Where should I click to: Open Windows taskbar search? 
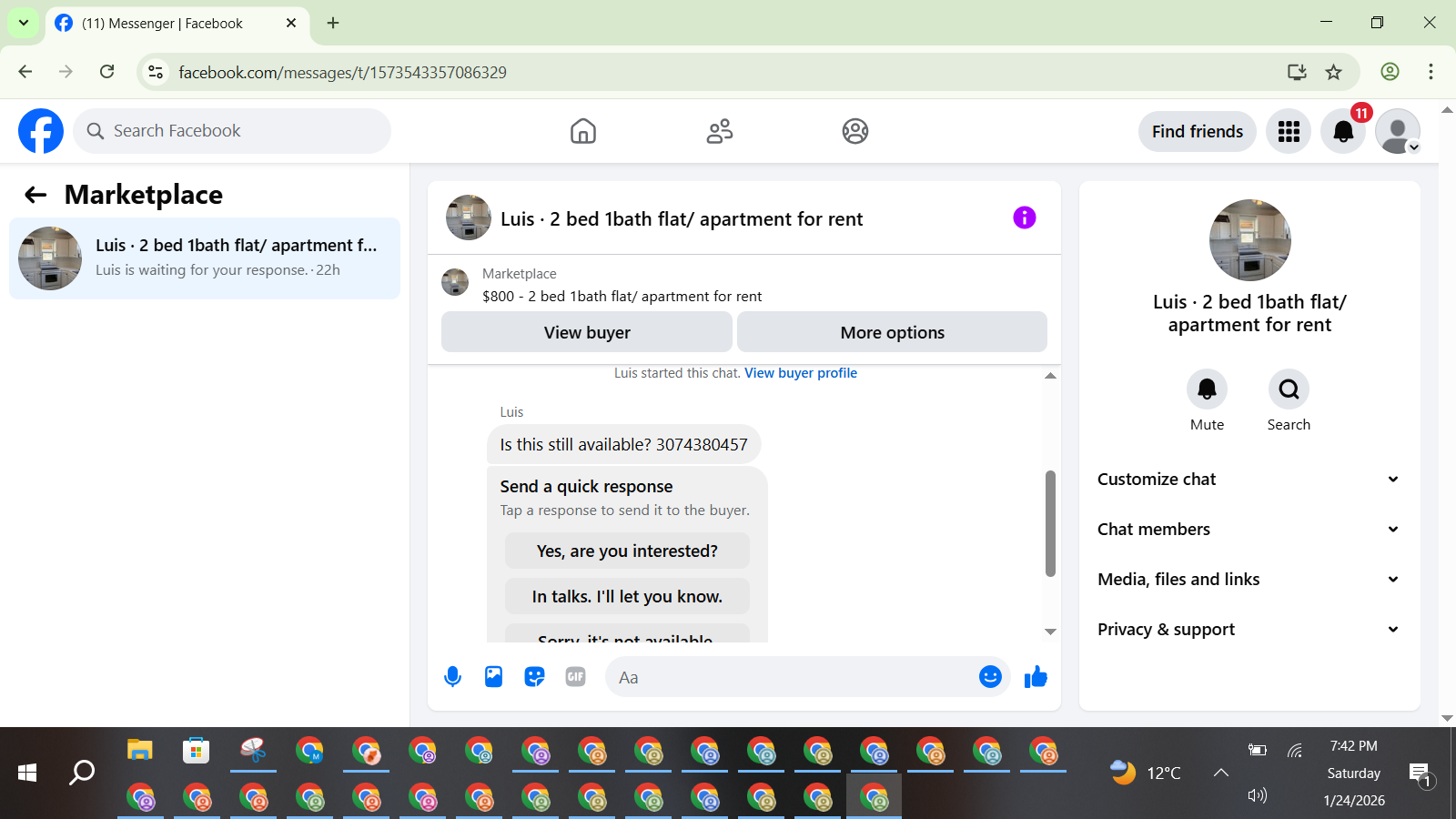(x=82, y=773)
